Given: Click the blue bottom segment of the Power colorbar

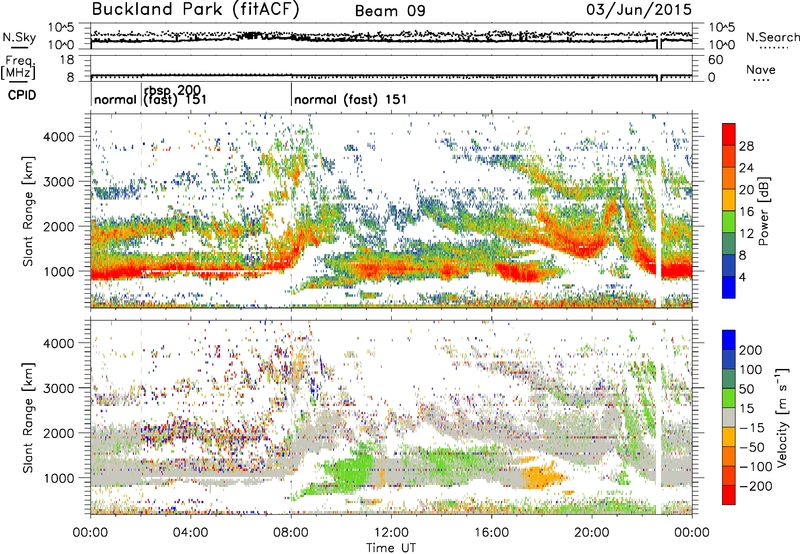Looking at the screenshot, I should [x=729, y=288].
